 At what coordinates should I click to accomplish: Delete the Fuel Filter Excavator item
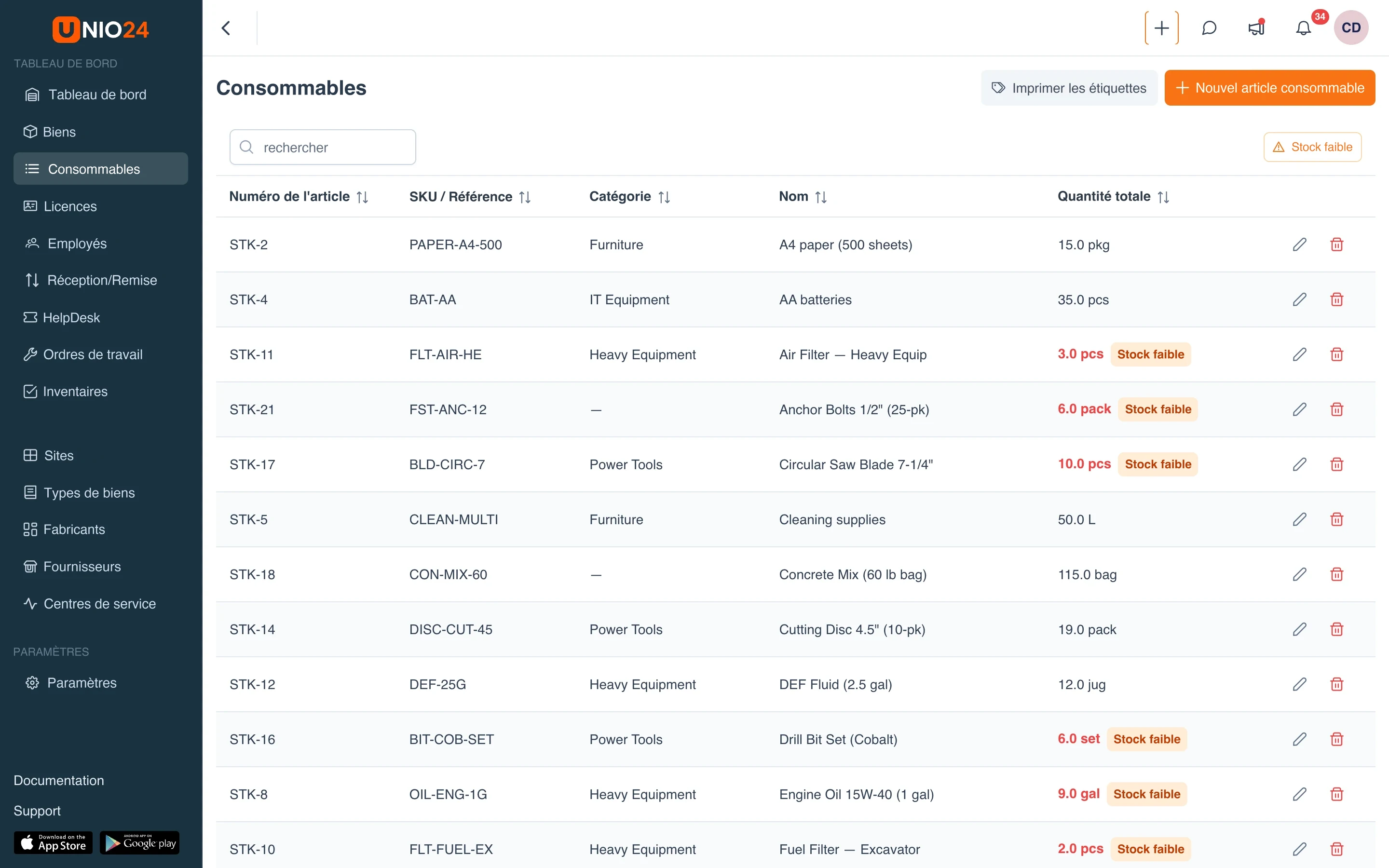tap(1337, 849)
